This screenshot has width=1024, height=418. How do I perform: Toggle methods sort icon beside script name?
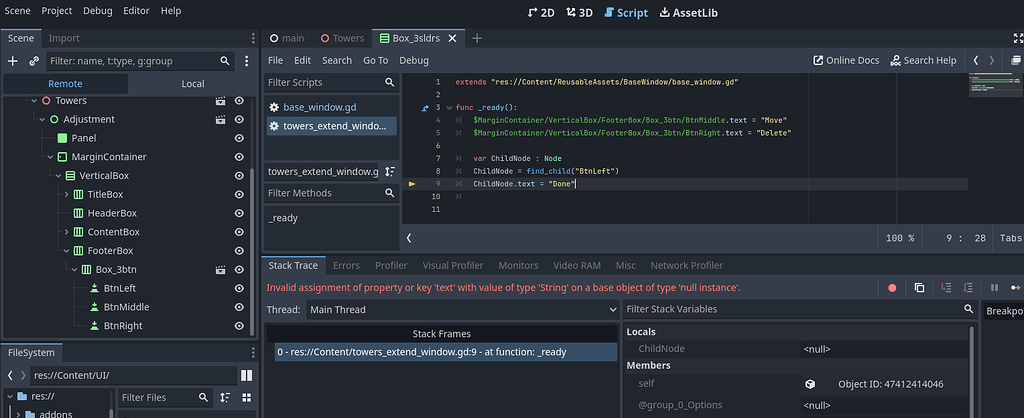click(x=390, y=172)
